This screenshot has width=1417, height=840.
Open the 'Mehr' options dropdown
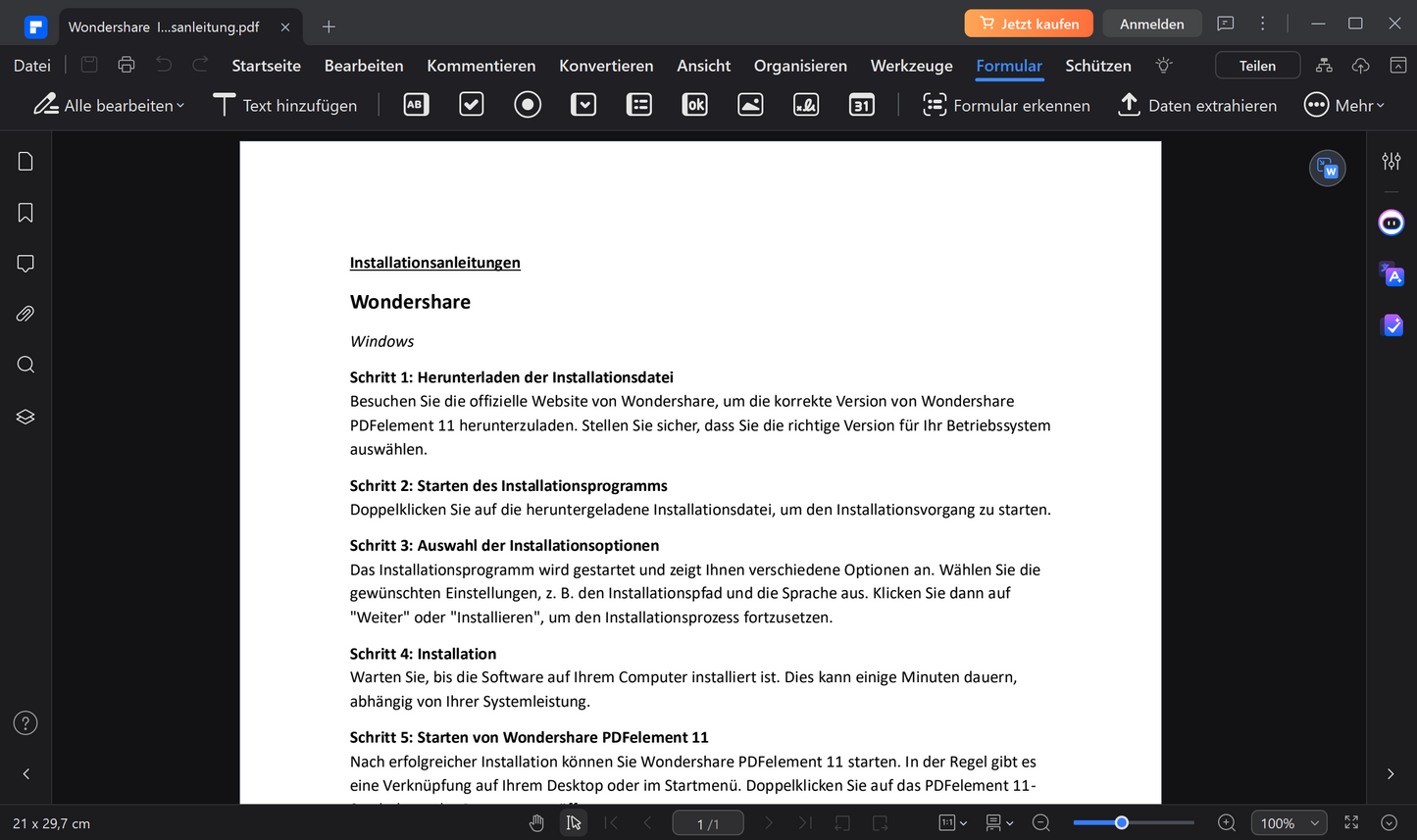click(x=1344, y=105)
